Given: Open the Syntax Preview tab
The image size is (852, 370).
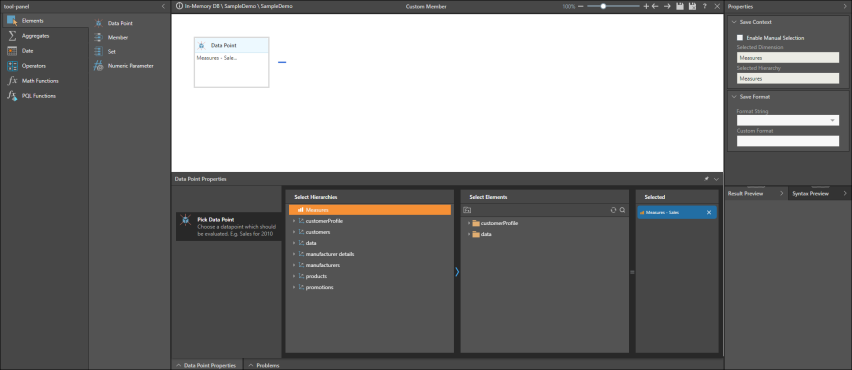Looking at the screenshot, I should (x=819, y=193).
